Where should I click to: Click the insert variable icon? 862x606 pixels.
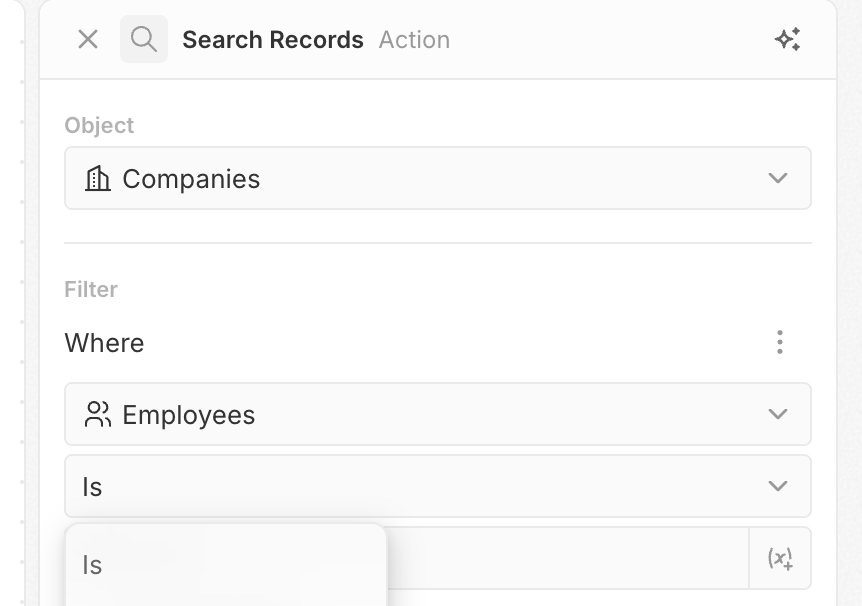tap(780, 559)
